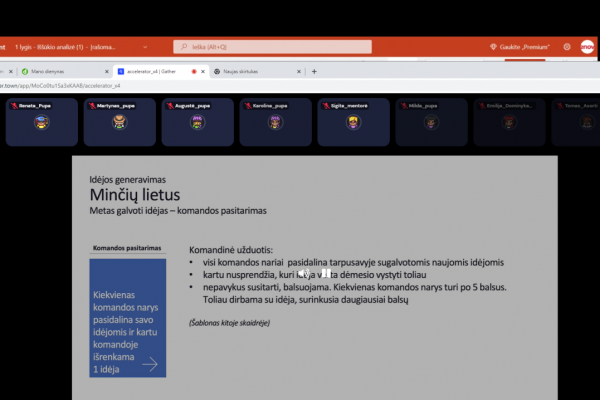Open the account profile avatar

click(587, 47)
